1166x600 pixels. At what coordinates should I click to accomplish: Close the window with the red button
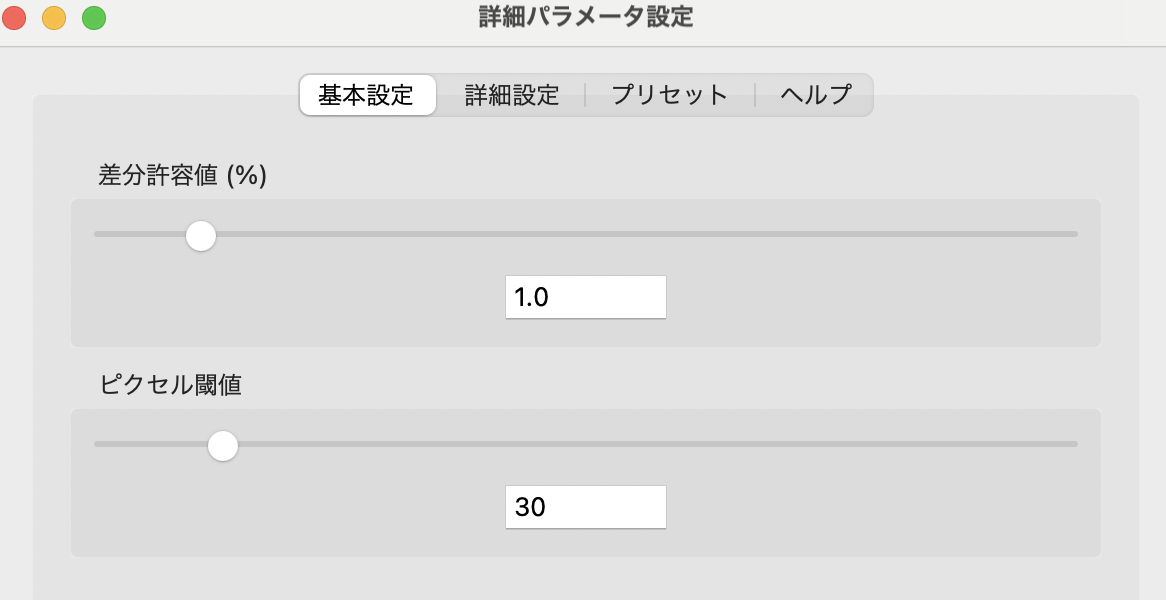[15, 17]
